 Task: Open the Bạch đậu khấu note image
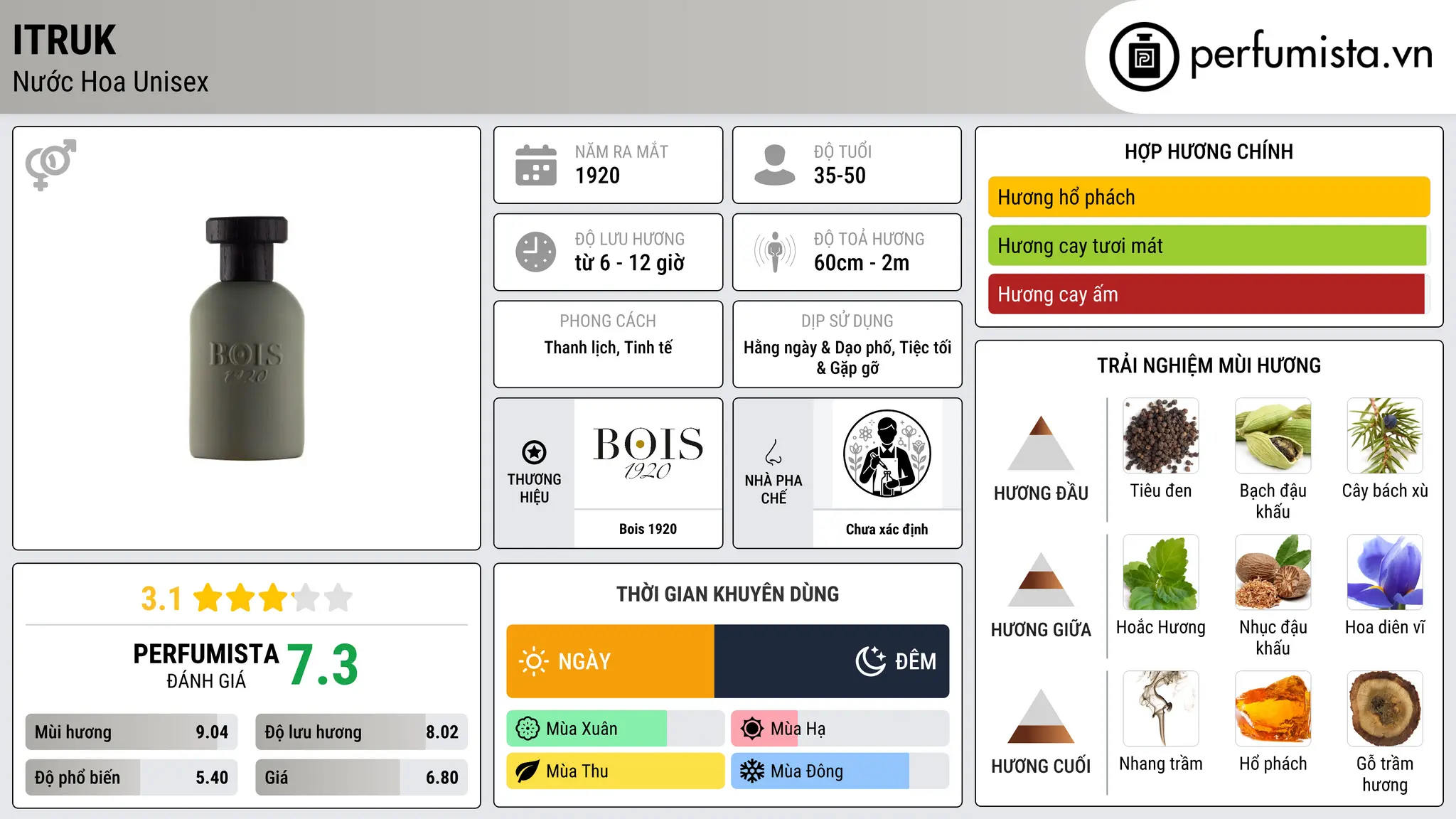(1273, 436)
